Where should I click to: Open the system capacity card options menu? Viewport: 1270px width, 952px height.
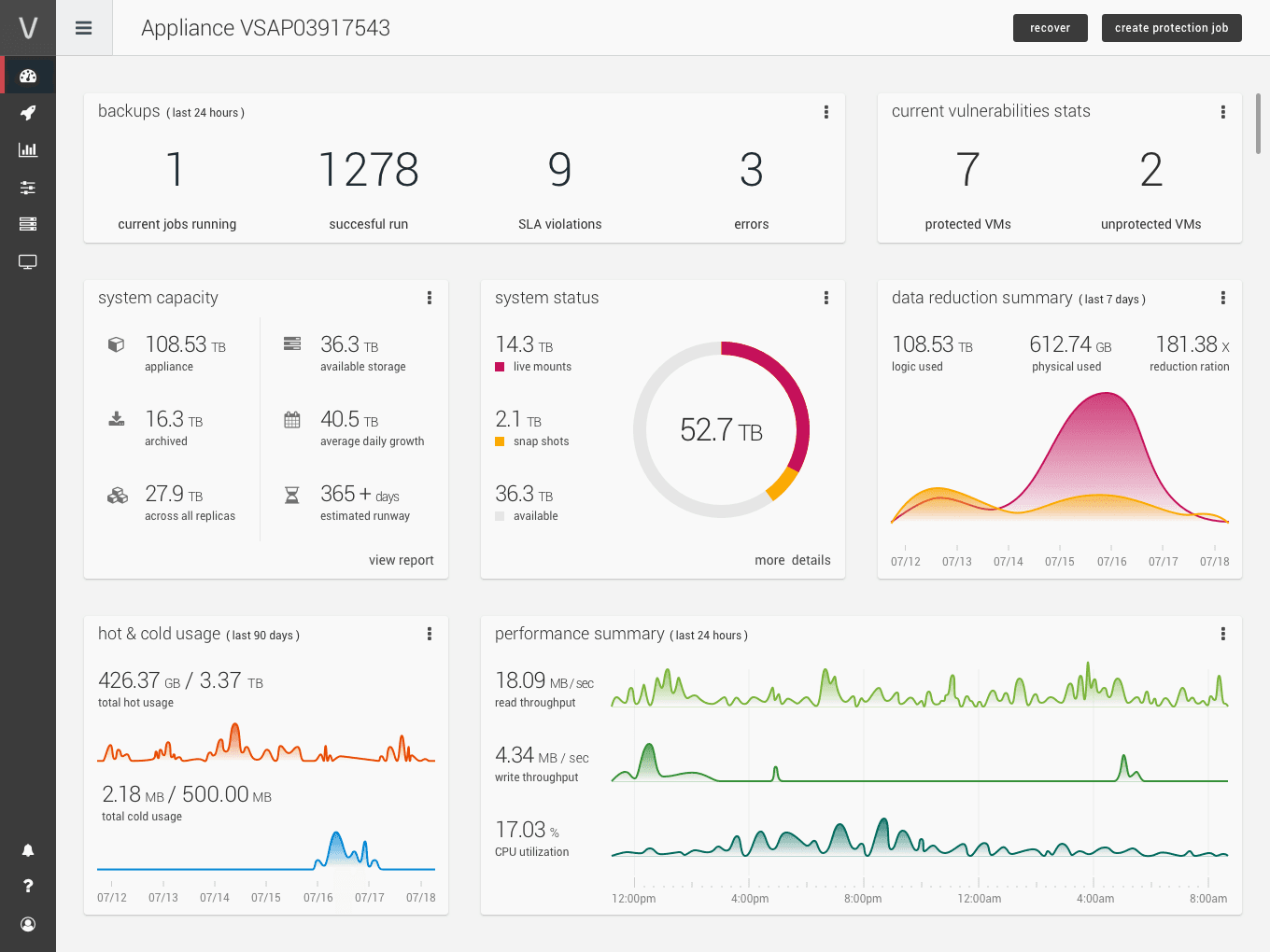click(430, 298)
